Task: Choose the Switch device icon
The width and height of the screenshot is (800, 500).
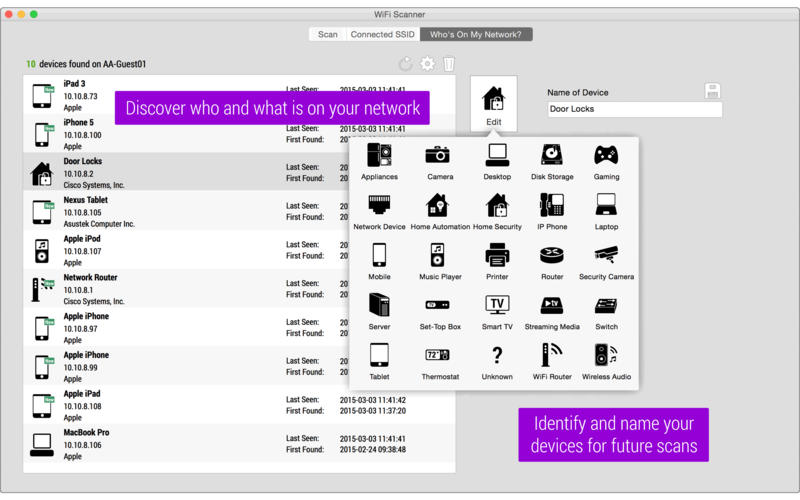Action: click(606, 305)
